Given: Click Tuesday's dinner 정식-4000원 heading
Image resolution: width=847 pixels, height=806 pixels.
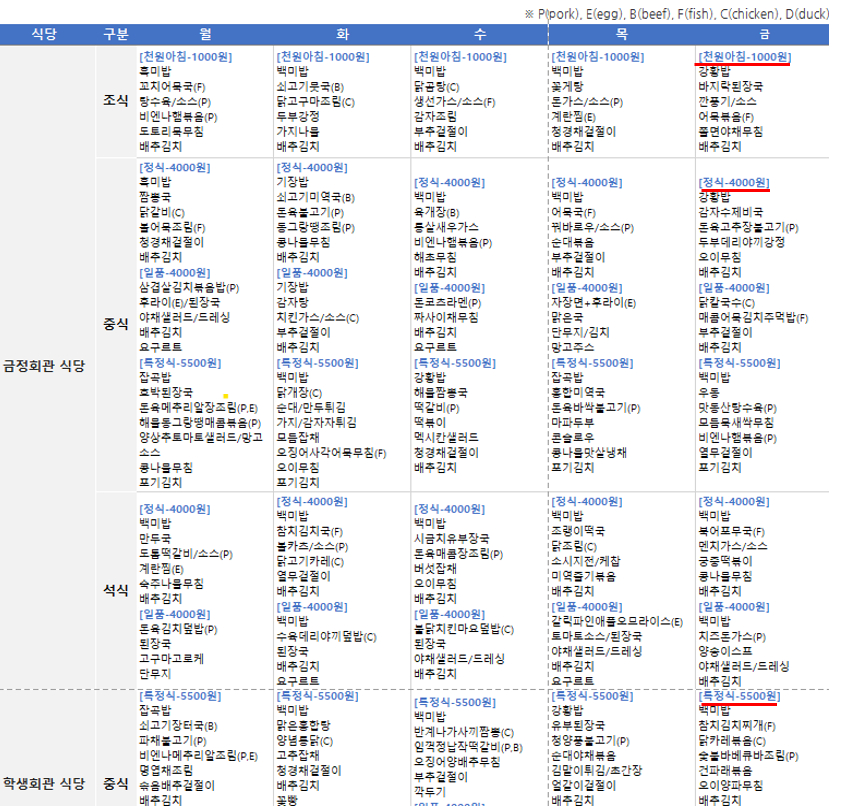Looking at the screenshot, I should (312, 501).
